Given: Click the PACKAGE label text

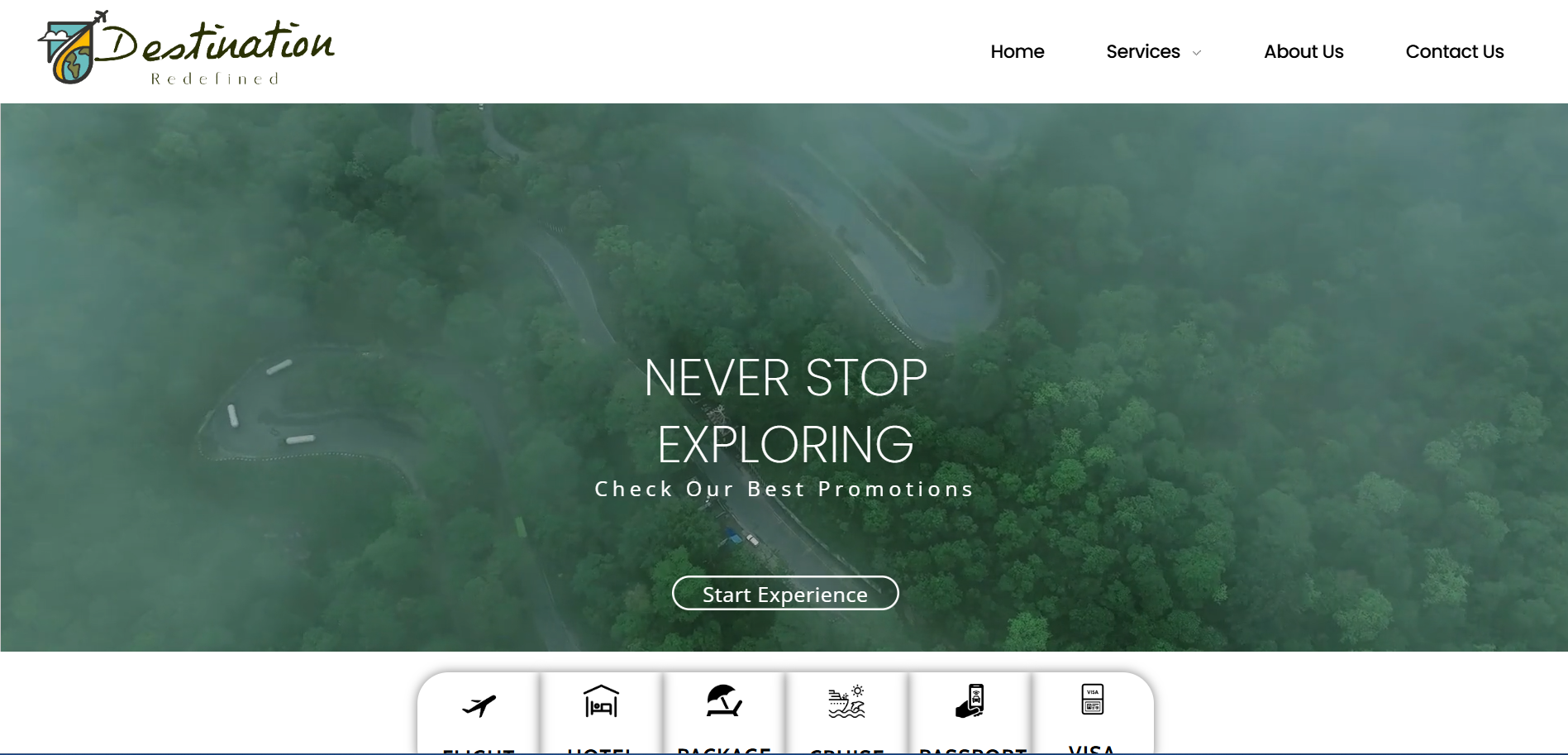Looking at the screenshot, I should click(x=723, y=750).
